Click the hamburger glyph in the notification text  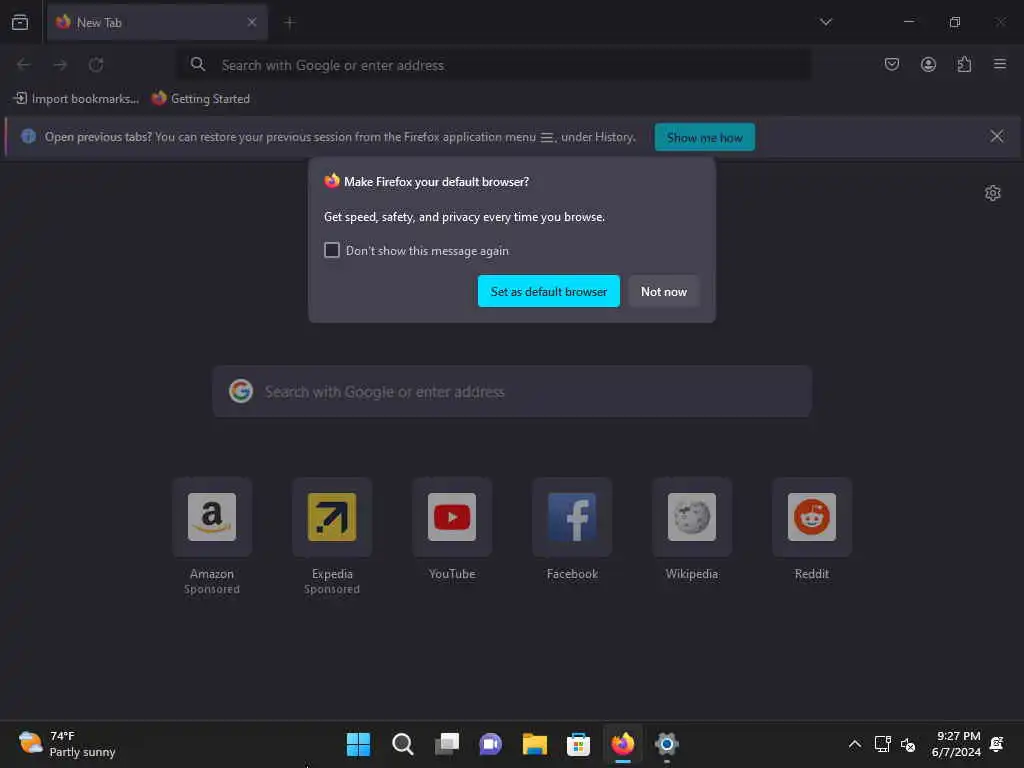coord(547,137)
